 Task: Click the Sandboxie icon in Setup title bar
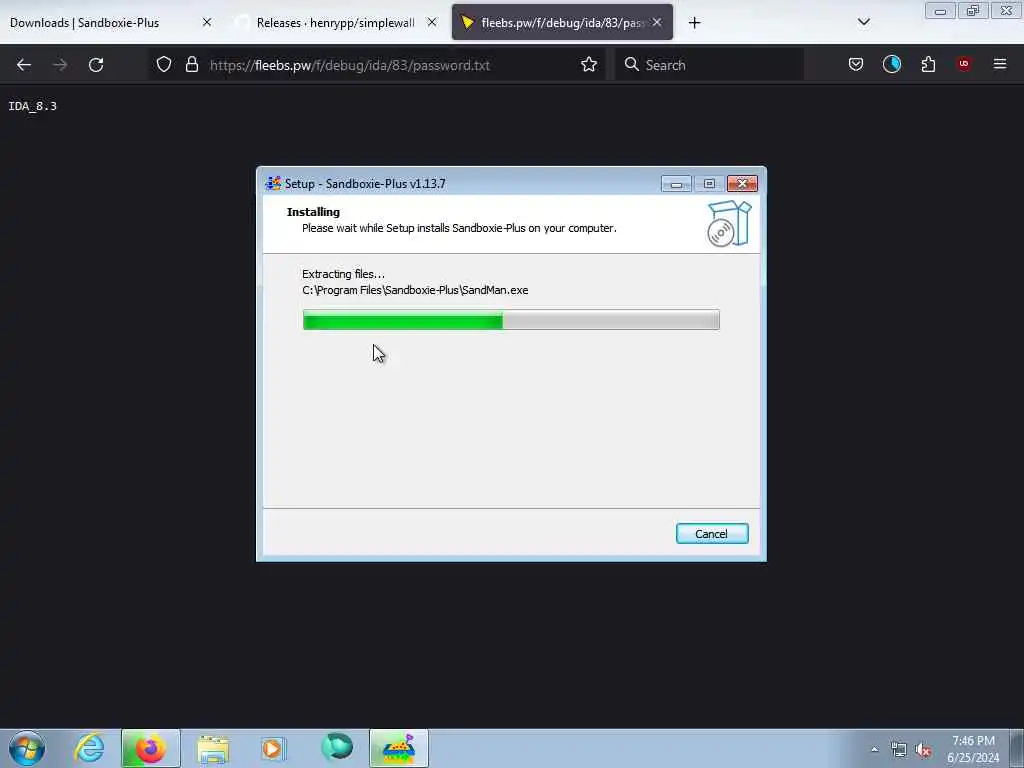273,184
